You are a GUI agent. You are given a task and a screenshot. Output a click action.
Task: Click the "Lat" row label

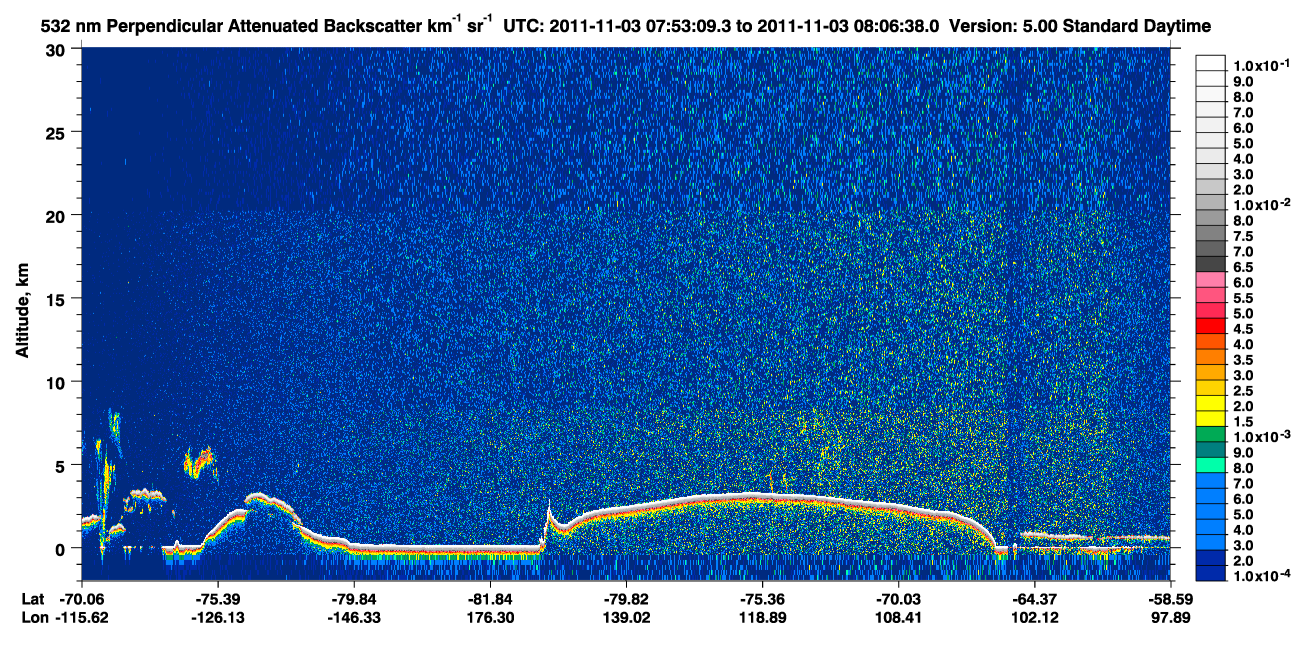pyautogui.click(x=33, y=599)
